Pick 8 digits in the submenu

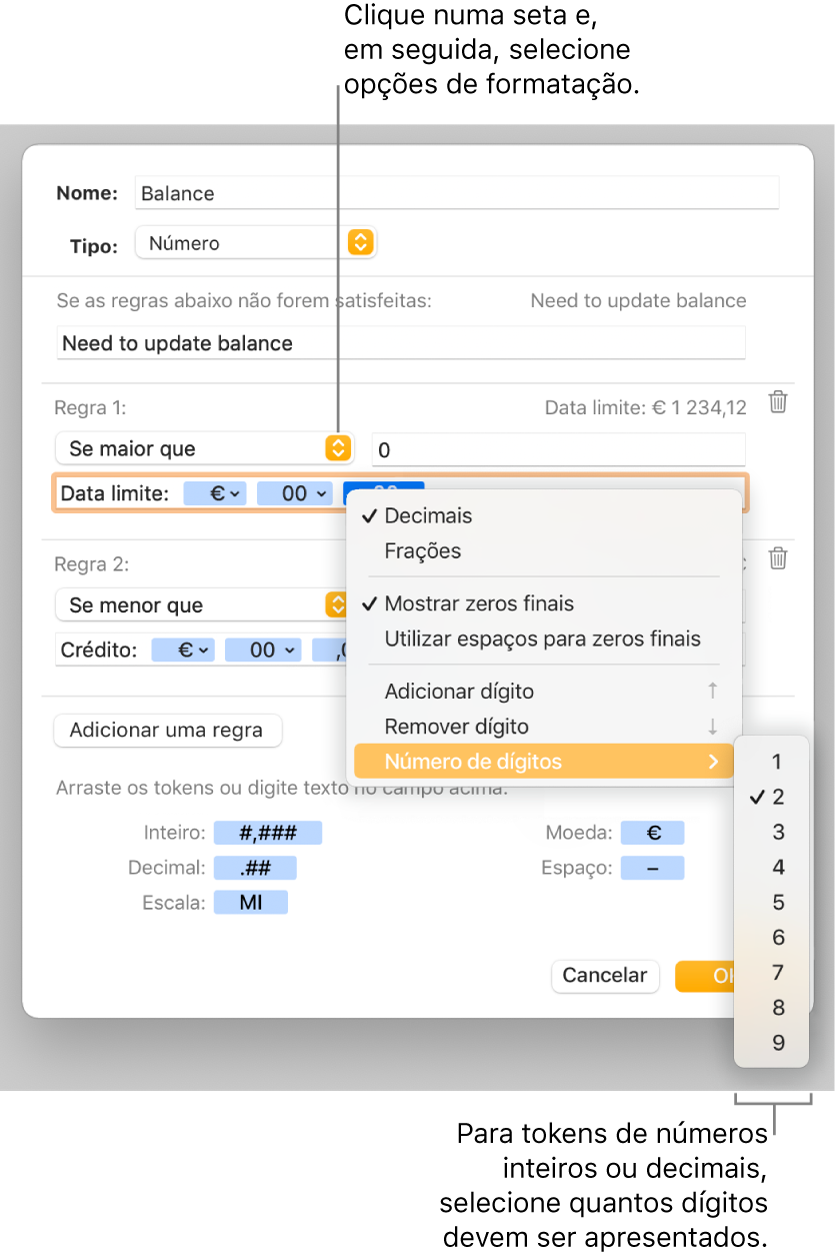(772, 1007)
